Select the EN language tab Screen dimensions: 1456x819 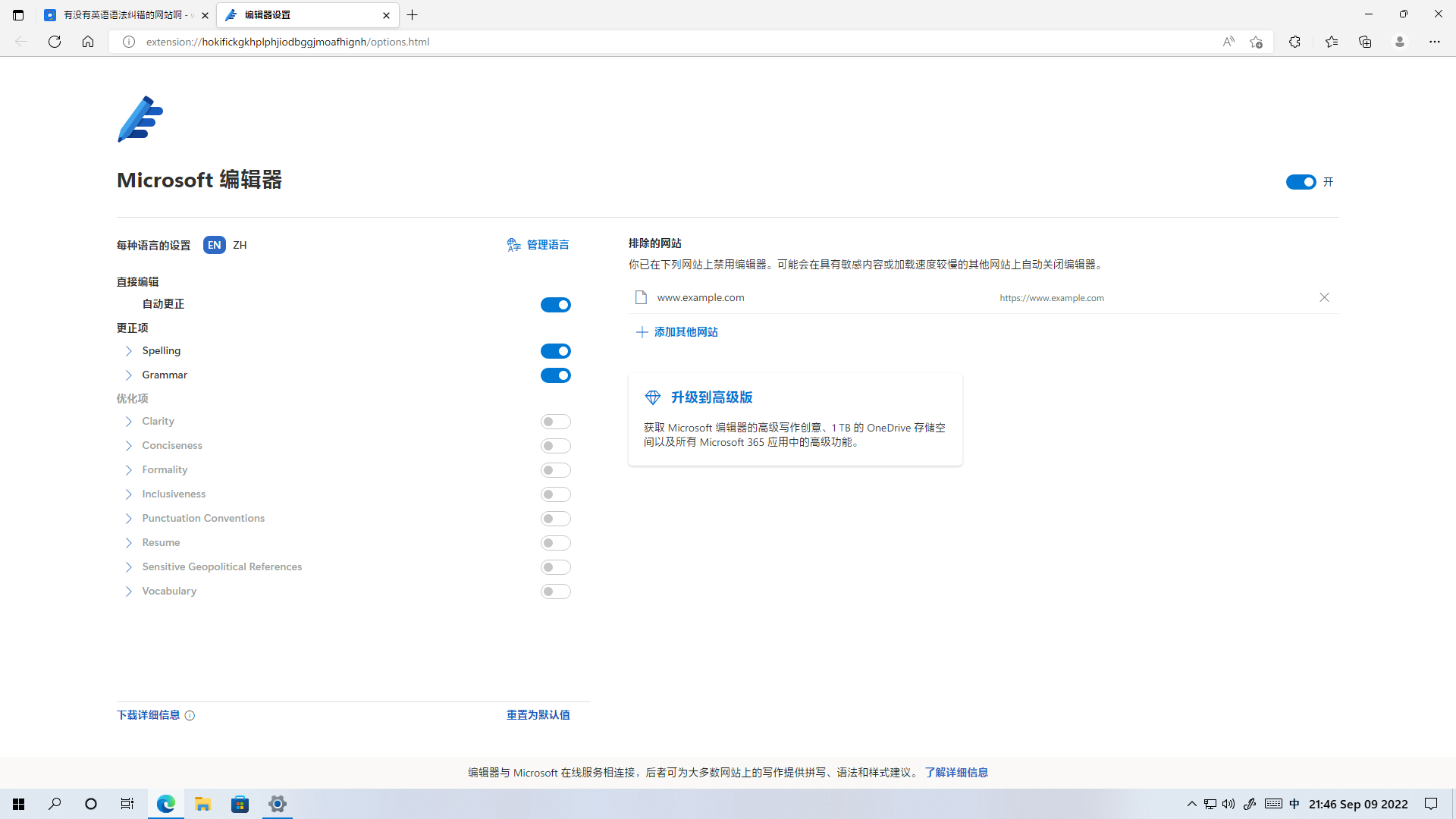click(215, 245)
